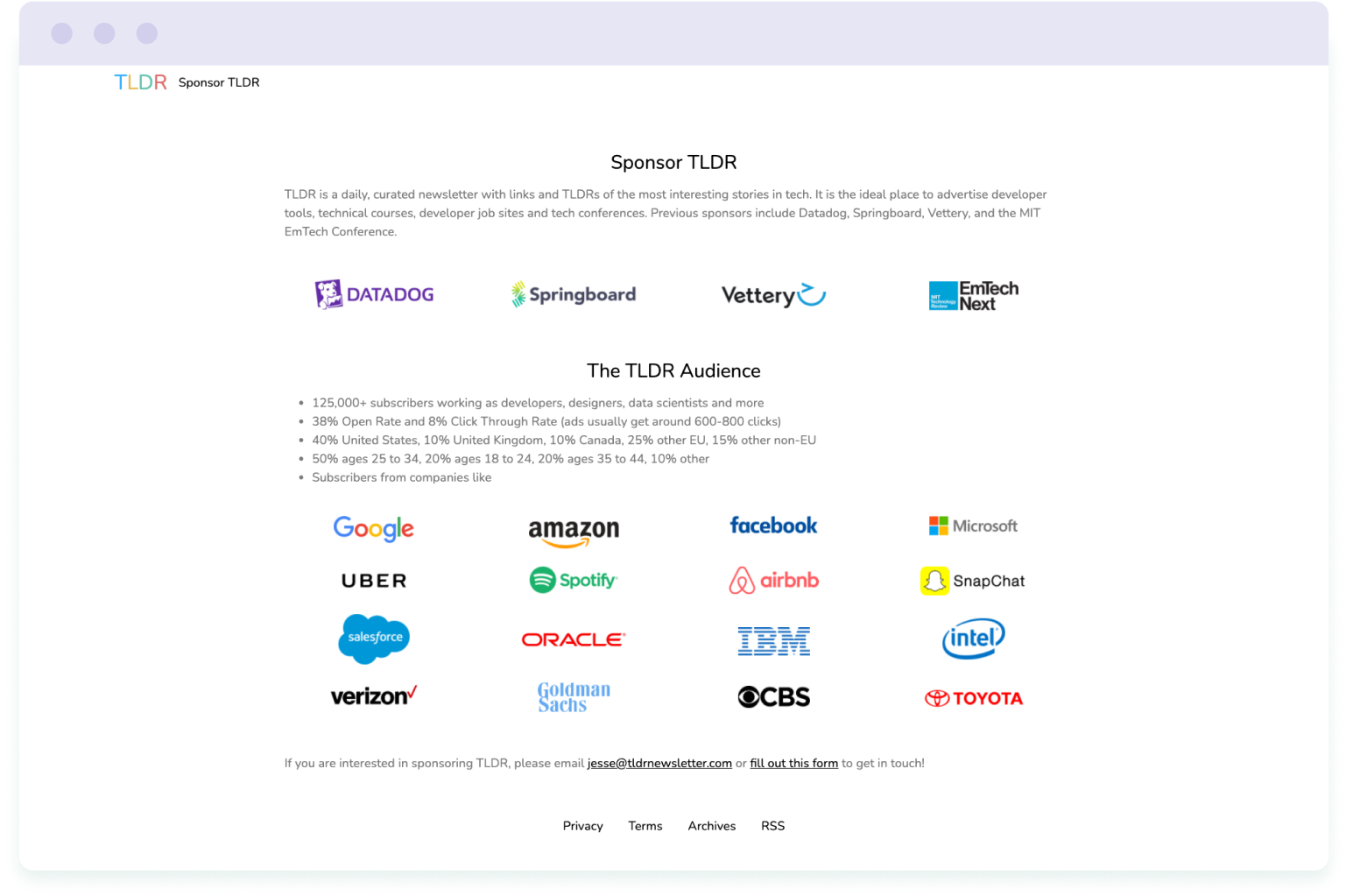Click the Vettery logo
Screen dimensions: 1346x896
click(x=773, y=294)
